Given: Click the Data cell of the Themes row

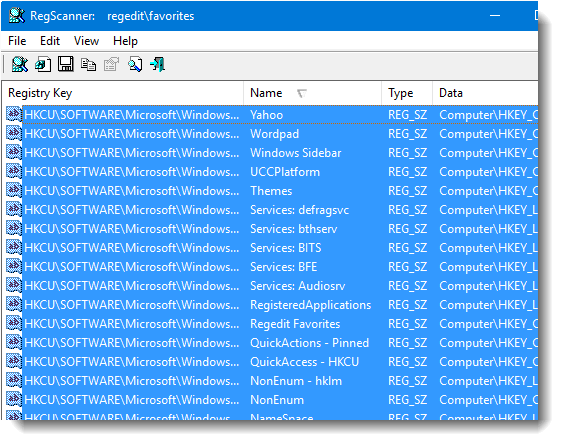Looking at the screenshot, I should (488, 191).
